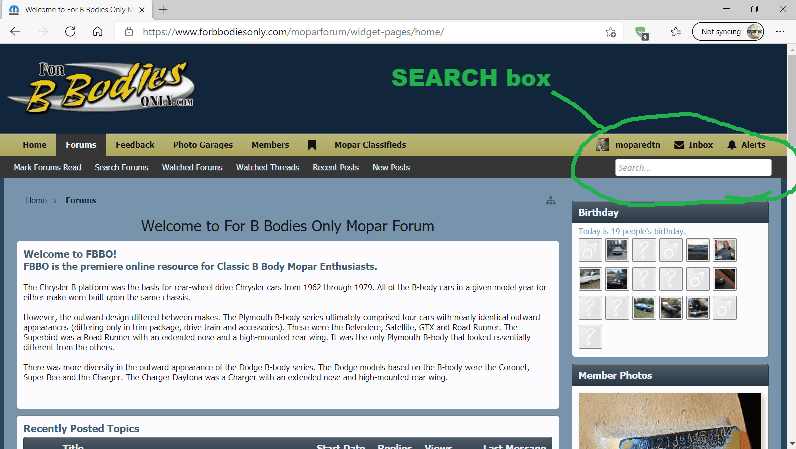796x449 pixels.
Task: Click into the forum Search box
Action: tap(692, 168)
